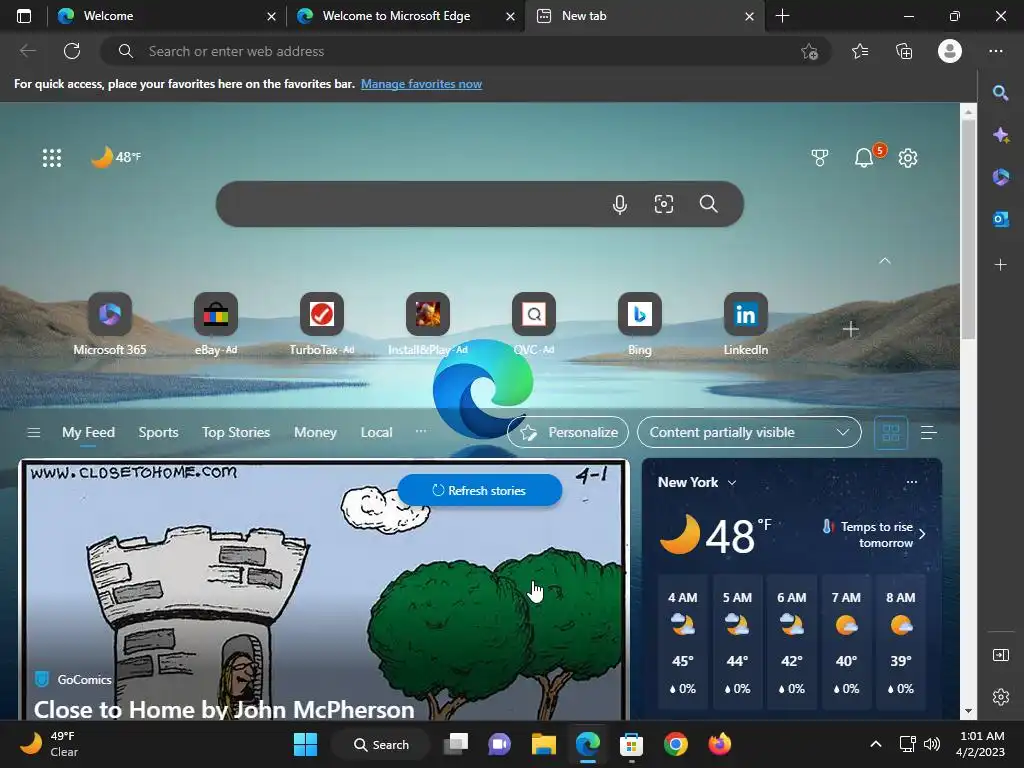
Task: Launch Firefox from taskbar
Action: coord(720,744)
